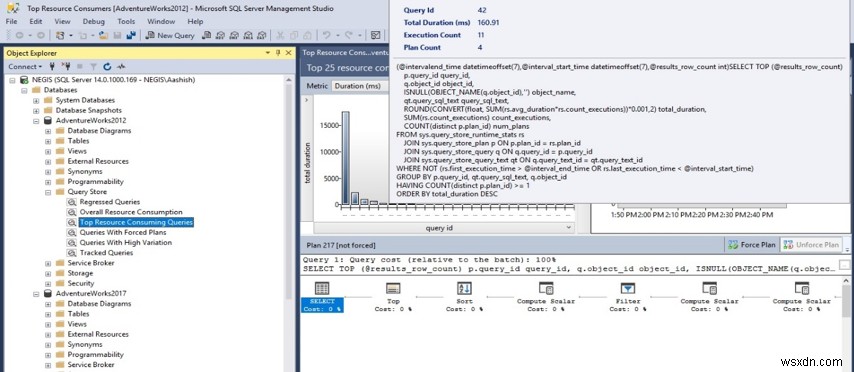
Task: Select Database Snapshots folder
Action: [x=89, y=111]
